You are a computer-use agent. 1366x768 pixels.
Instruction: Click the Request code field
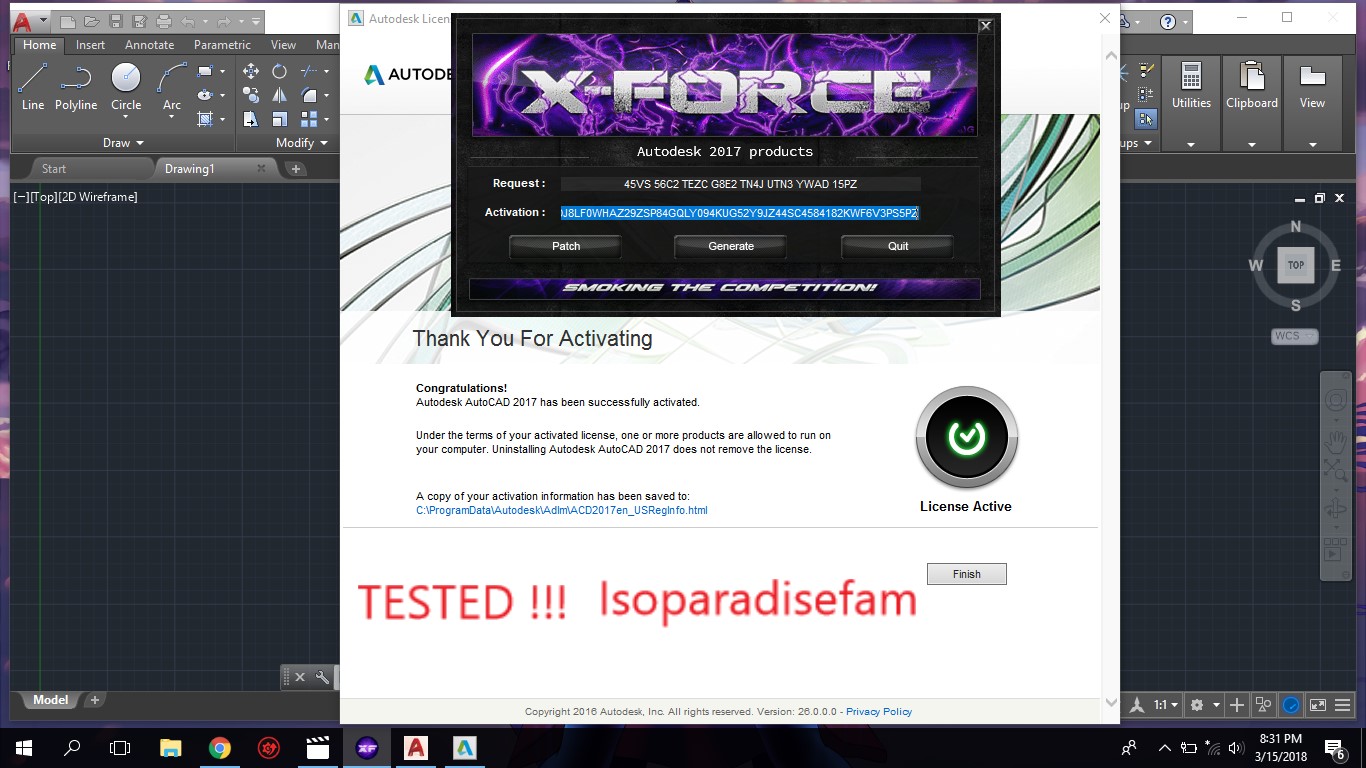tap(740, 184)
